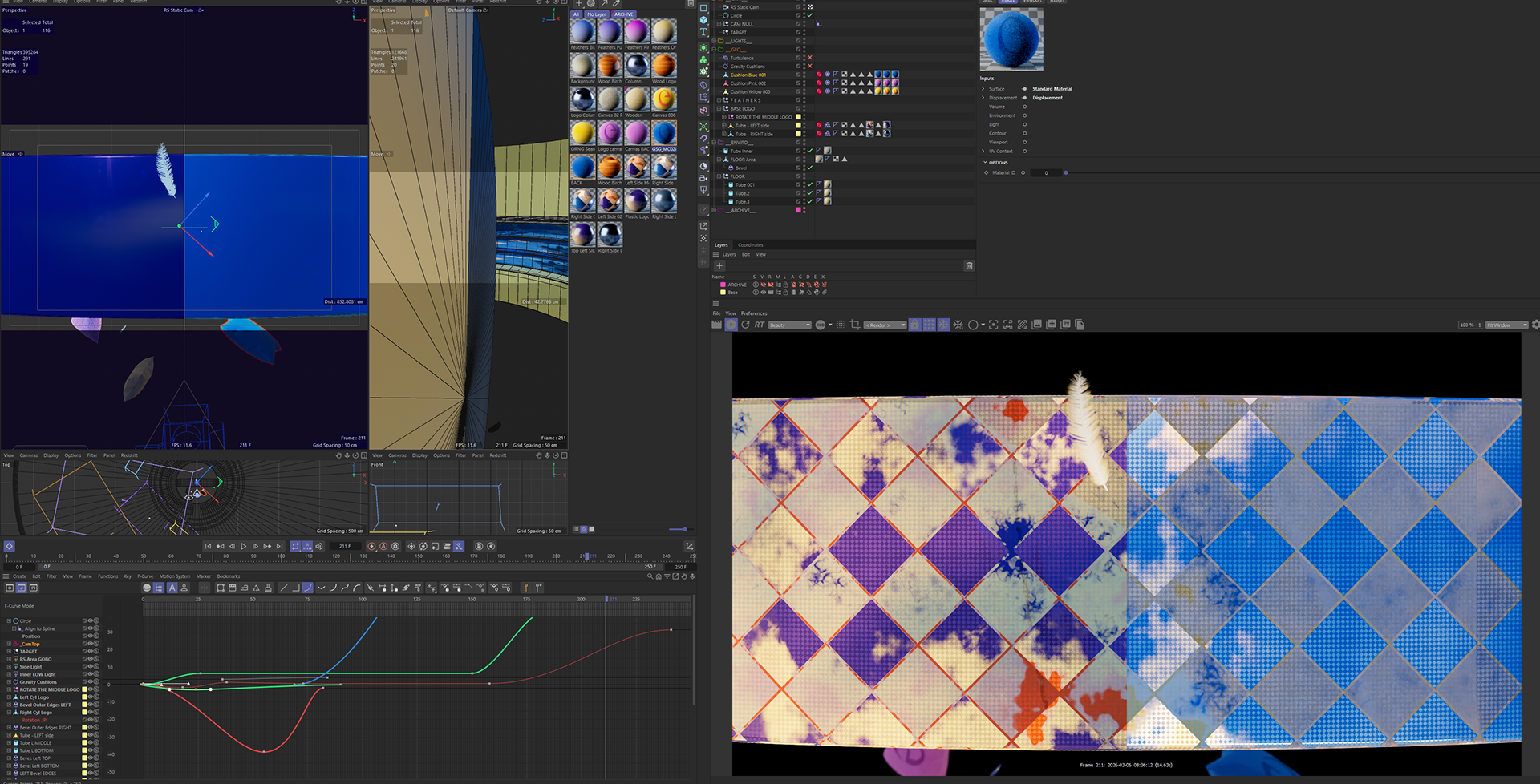Viewport: 1540px width, 784px height.
Task: Click the spline interpolation icon in F-Curve toolbar
Action: [x=307, y=588]
